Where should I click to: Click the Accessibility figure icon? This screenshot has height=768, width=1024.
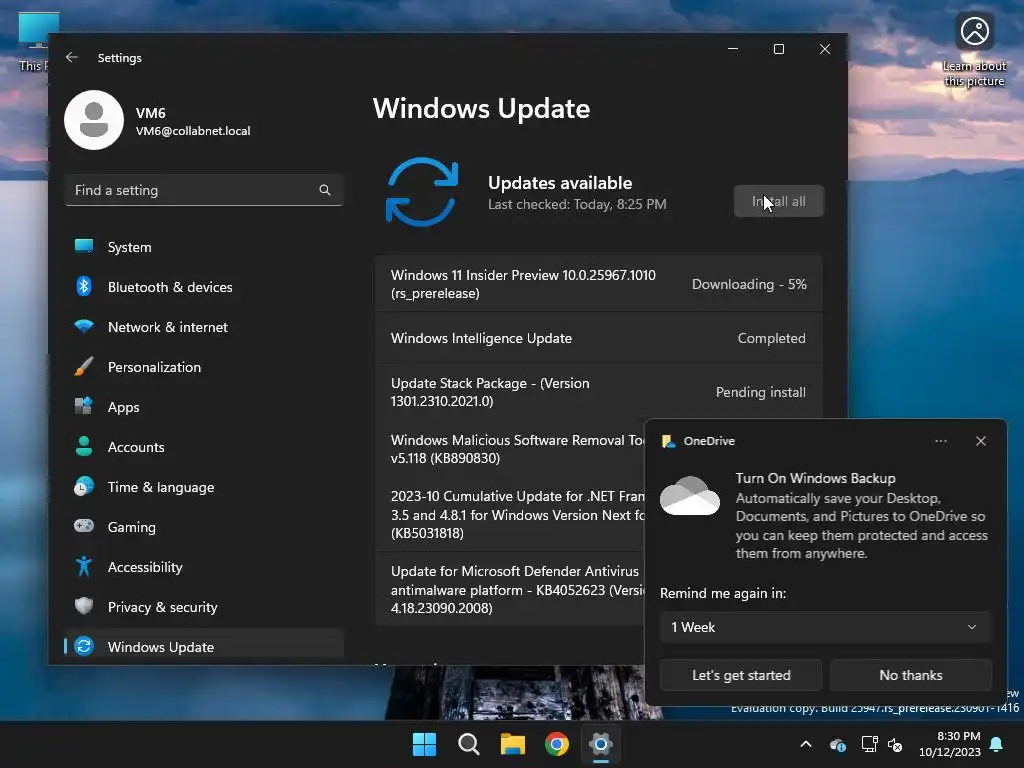coord(84,566)
